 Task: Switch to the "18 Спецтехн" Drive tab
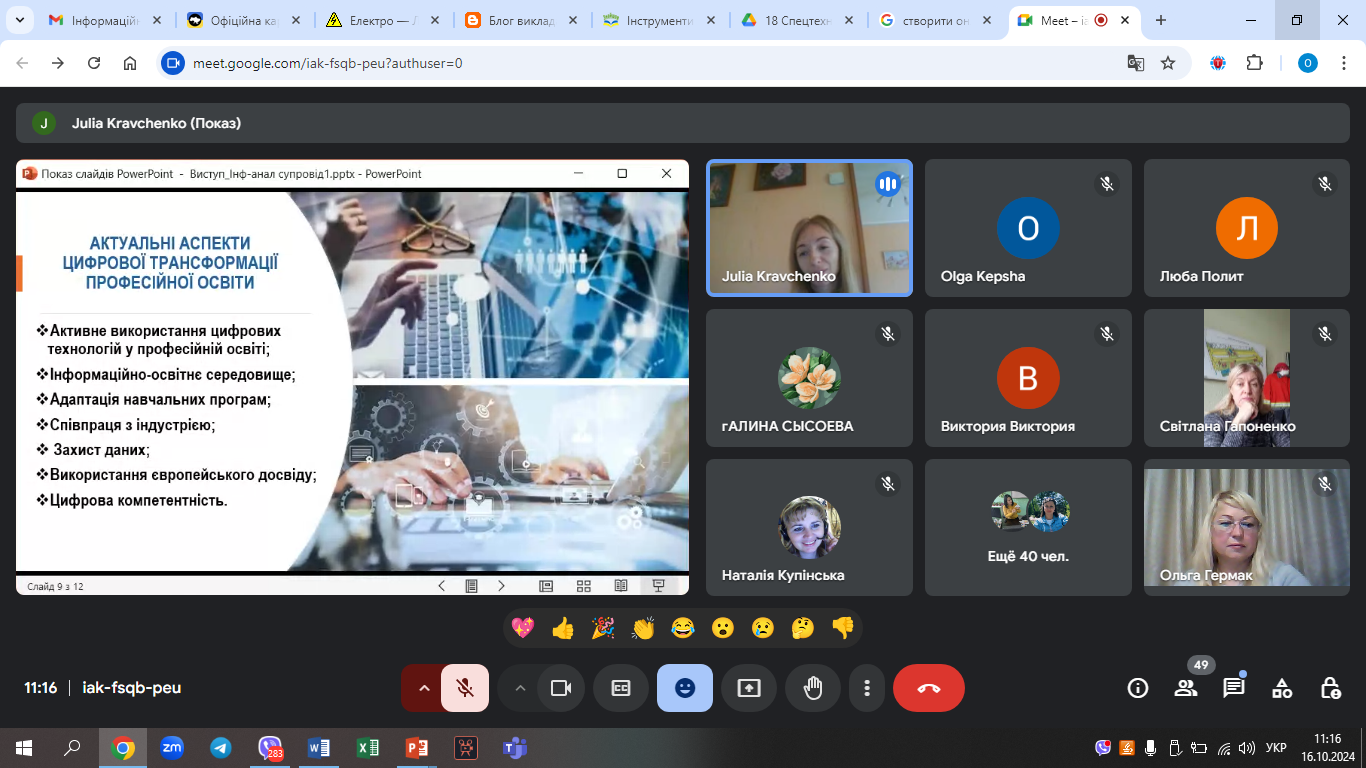[x=796, y=20]
